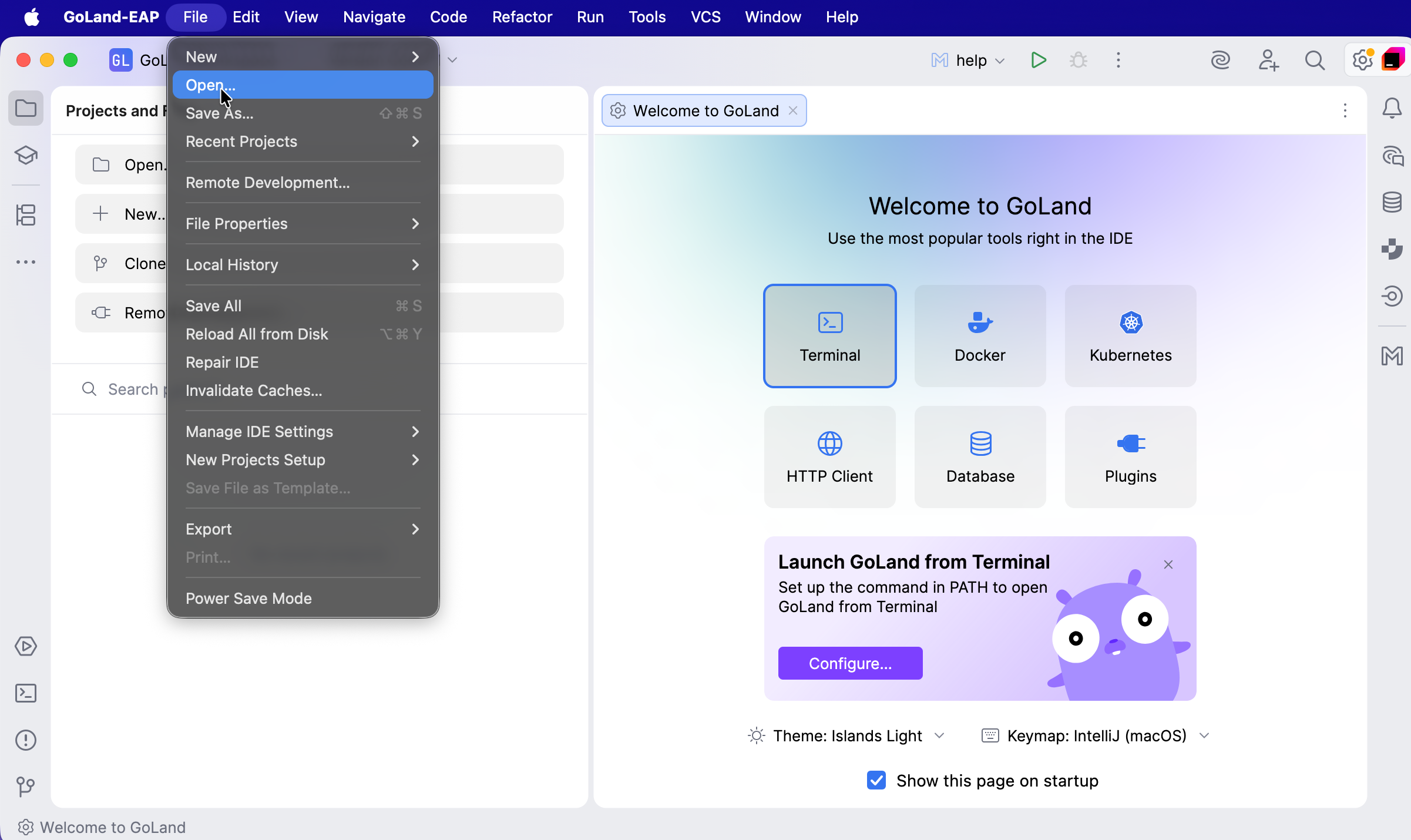
Task: Open the Theme: Islands Light dropdown
Action: (x=938, y=736)
